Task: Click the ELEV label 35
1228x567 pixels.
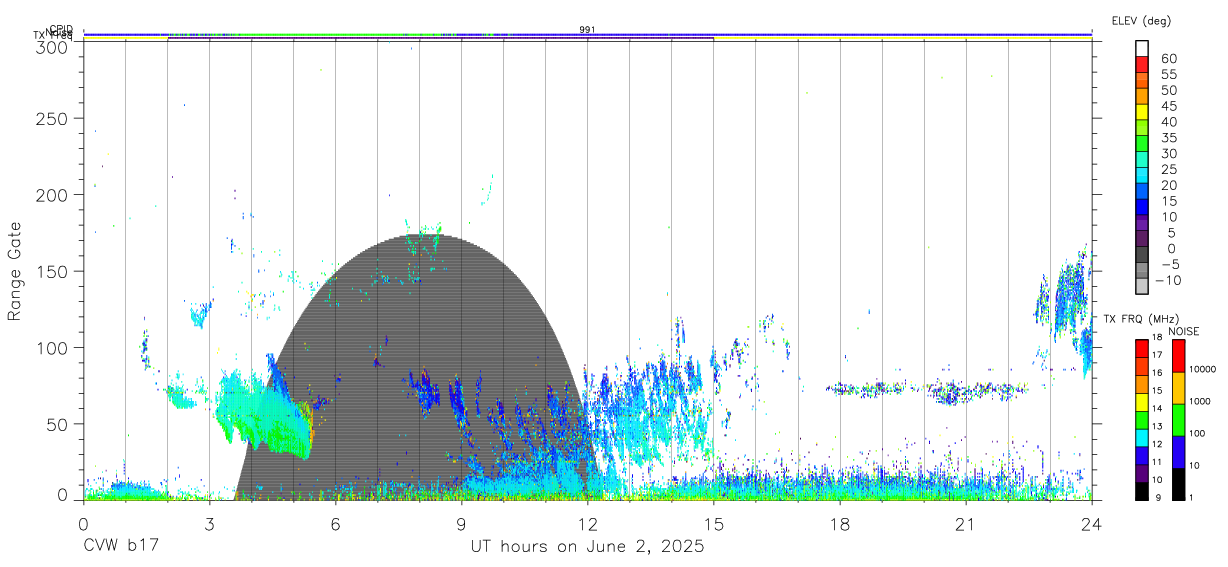Action: pos(1168,138)
